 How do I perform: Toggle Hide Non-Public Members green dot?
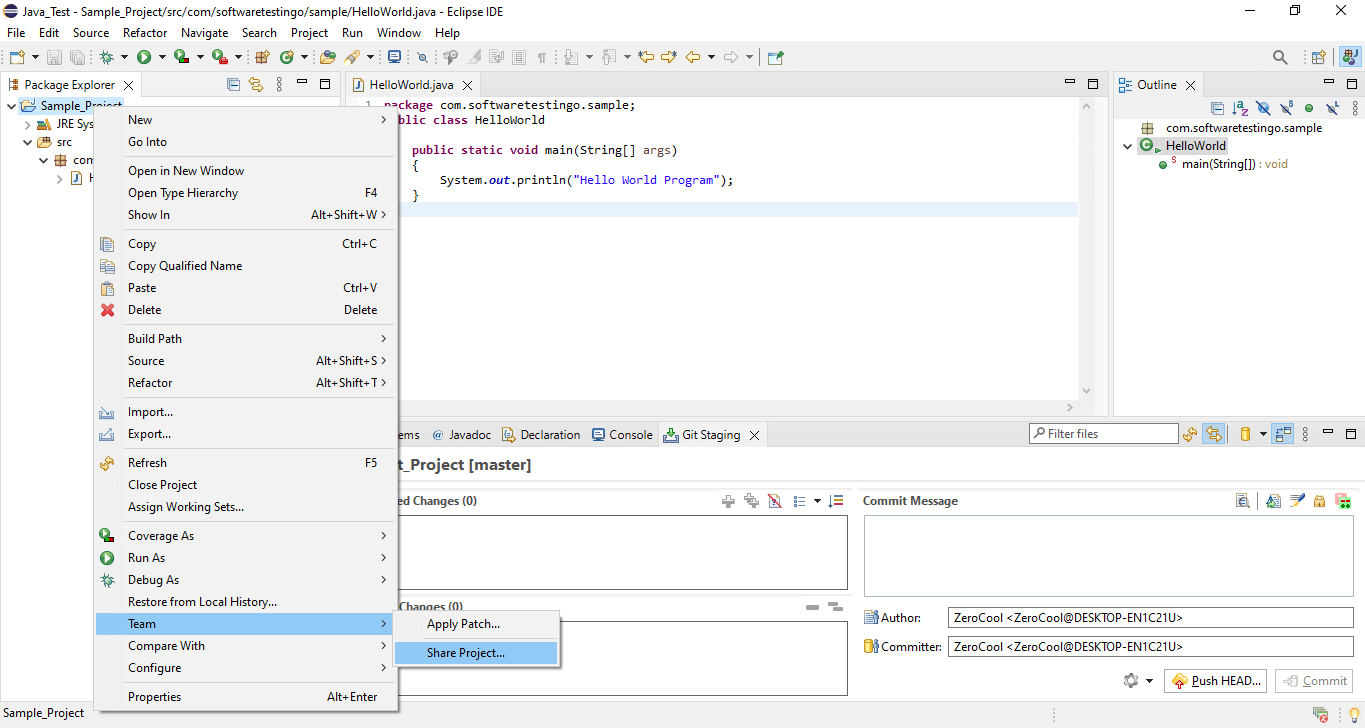[x=1308, y=108]
